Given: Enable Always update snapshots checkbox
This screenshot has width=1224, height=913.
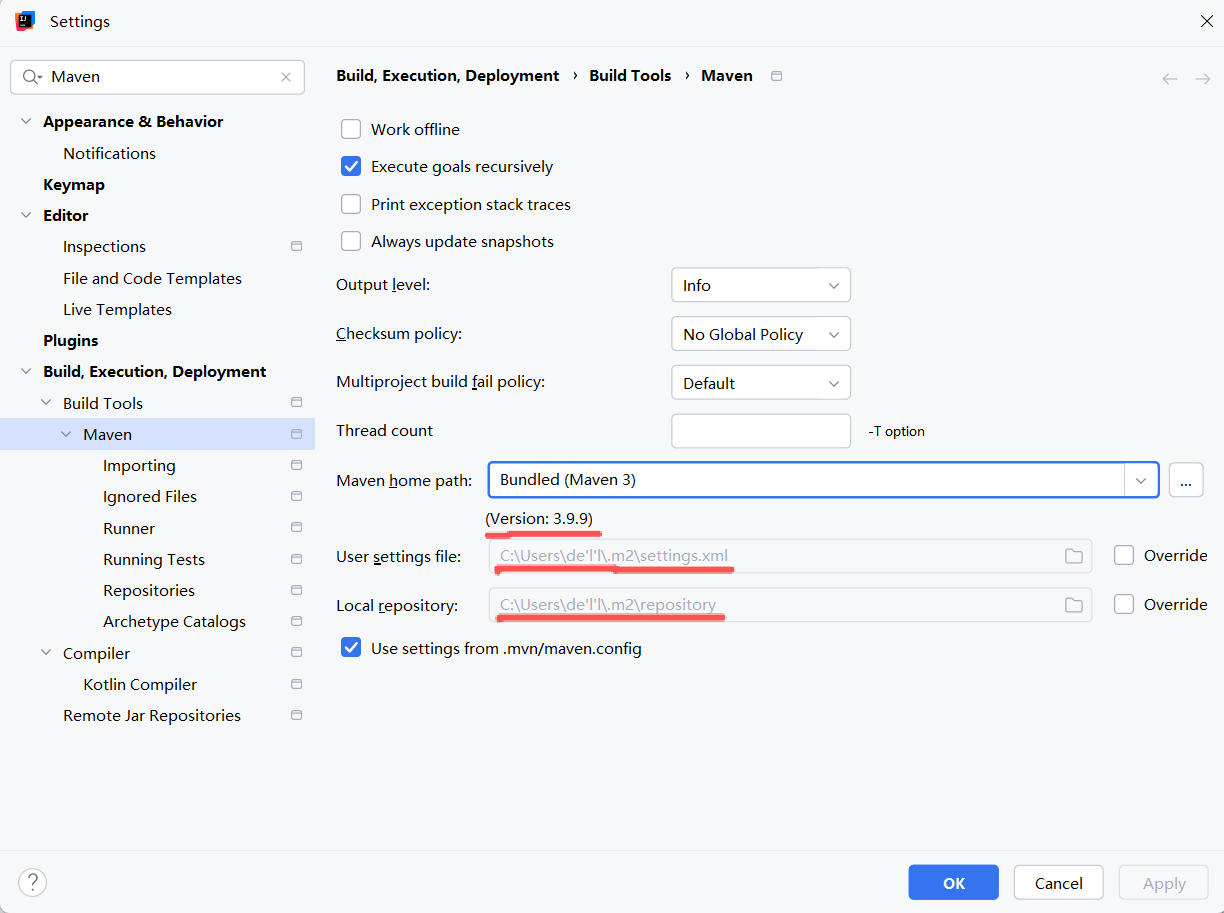Looking at the screenshot, I should tap(351, 241).
